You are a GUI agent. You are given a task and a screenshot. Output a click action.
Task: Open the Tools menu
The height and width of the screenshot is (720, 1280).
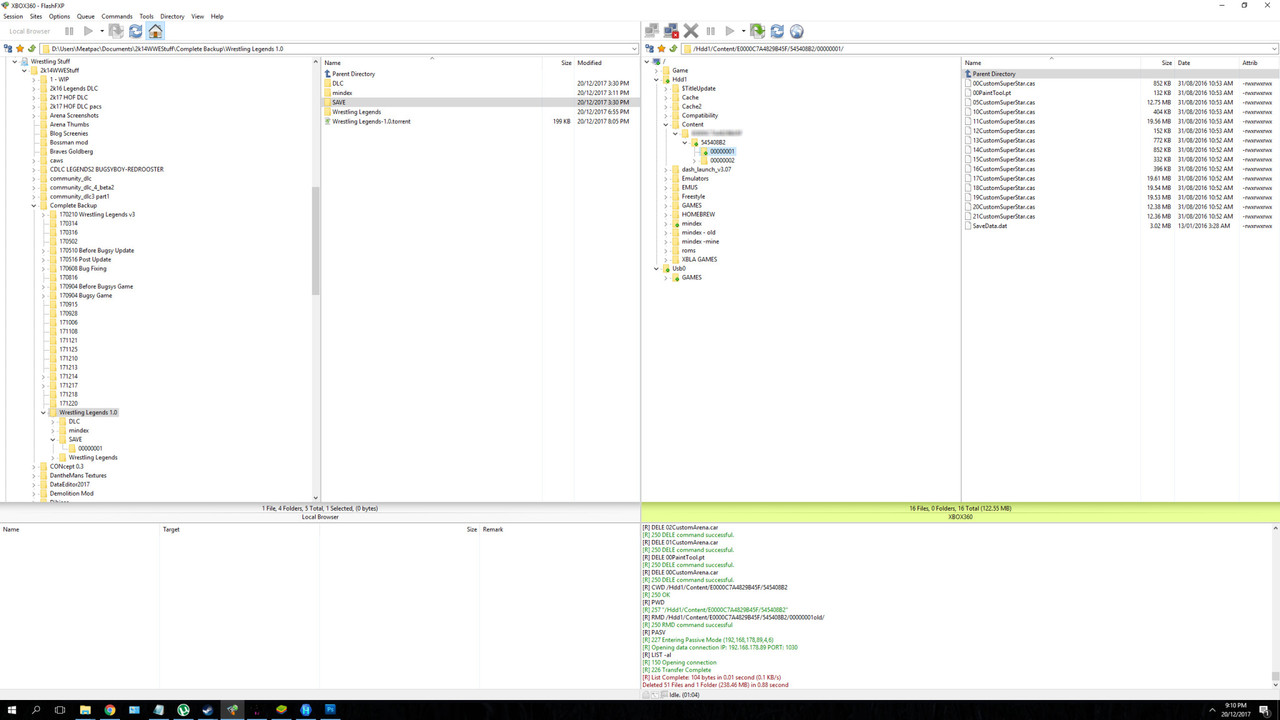[x=147, y=16]
